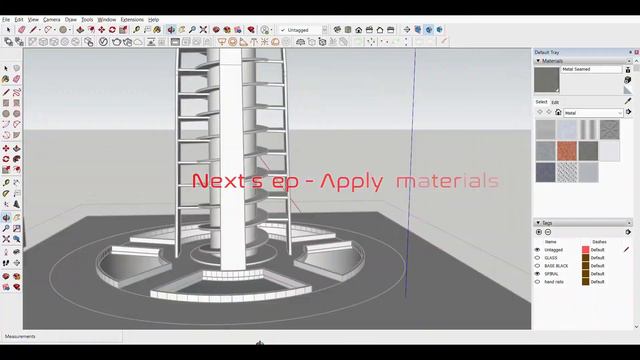The height and width of the screenshot is (360, 640).
Task: Pick the Sample Paint eyedropper in Materials panel
Action: [628, 101]
